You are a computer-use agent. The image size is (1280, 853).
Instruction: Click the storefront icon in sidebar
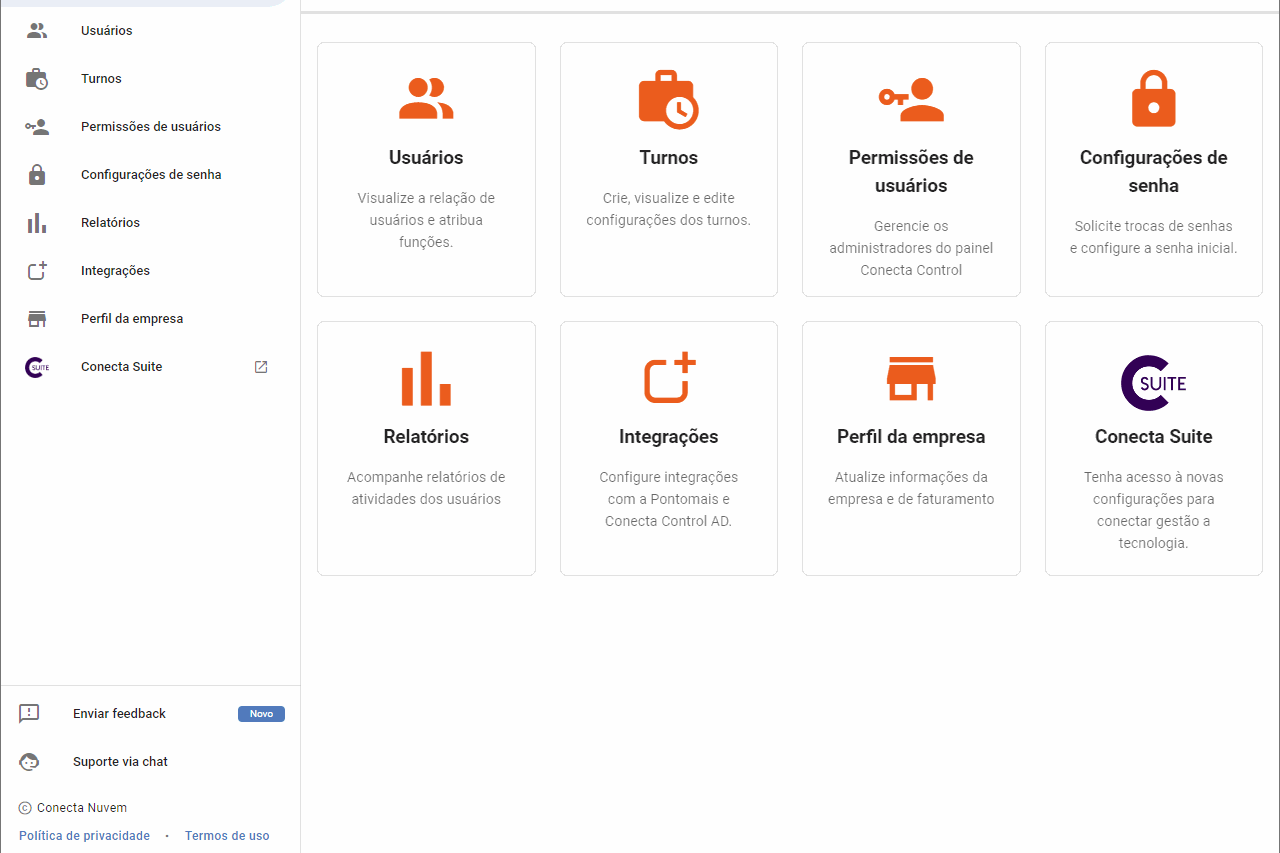point(37,319)
